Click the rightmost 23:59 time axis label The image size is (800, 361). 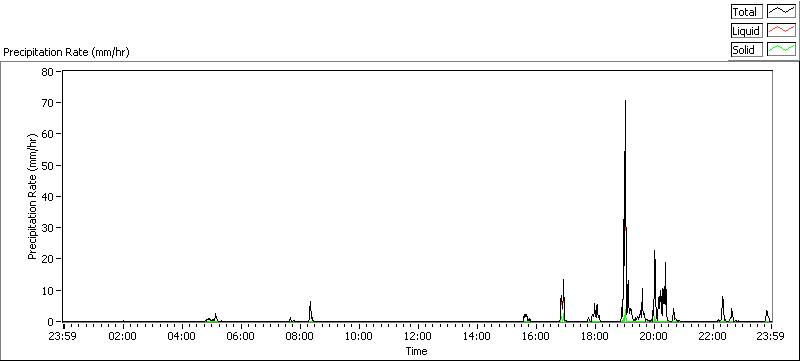[x=771, y=336]
